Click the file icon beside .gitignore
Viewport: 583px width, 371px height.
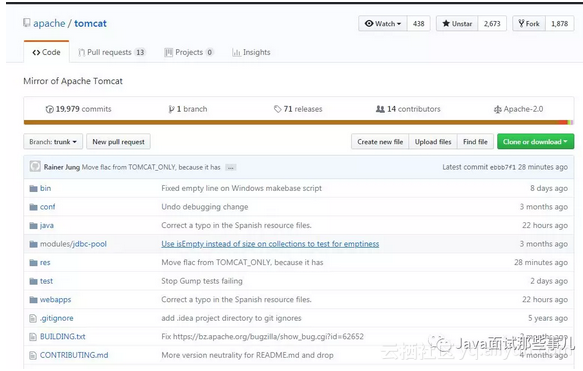[x=33, y=318]
